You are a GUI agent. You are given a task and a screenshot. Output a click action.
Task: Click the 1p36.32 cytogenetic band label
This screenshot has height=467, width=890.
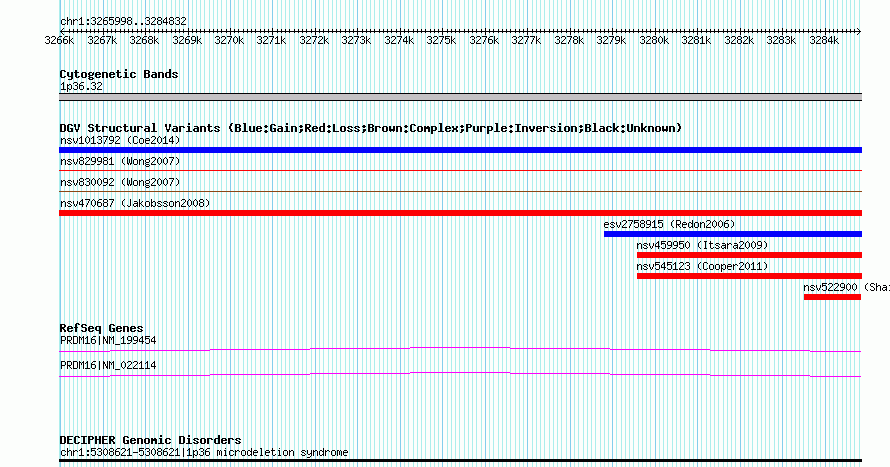click(81, 86)
